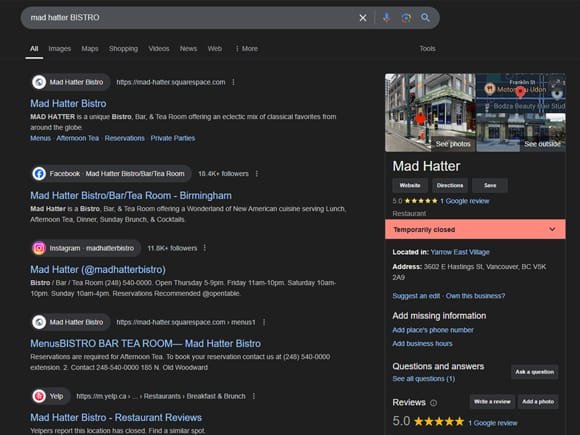Open the Tools search options

[427, 49]
